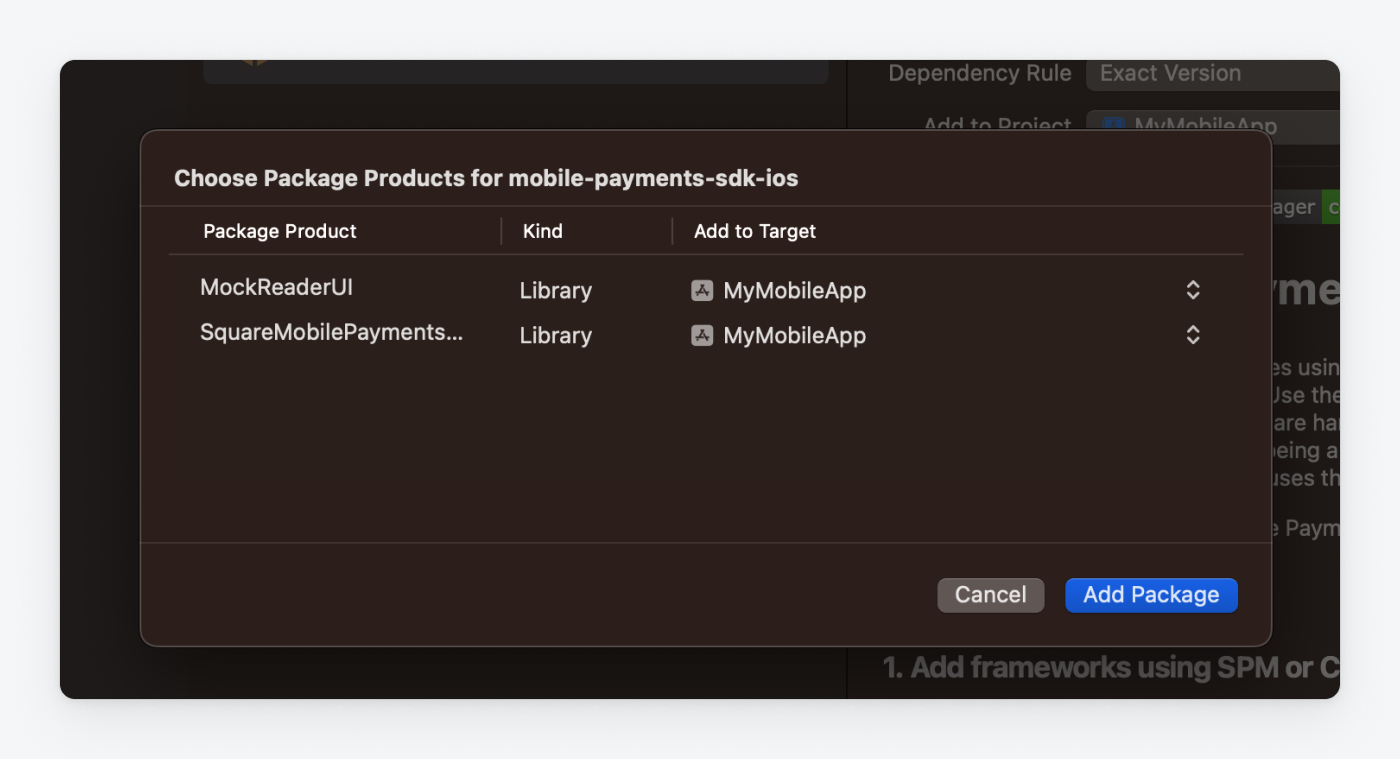The height and width of the screenshot is (759, 1400).
Task: Cancel the package products dialog
Action: point(990,595)
